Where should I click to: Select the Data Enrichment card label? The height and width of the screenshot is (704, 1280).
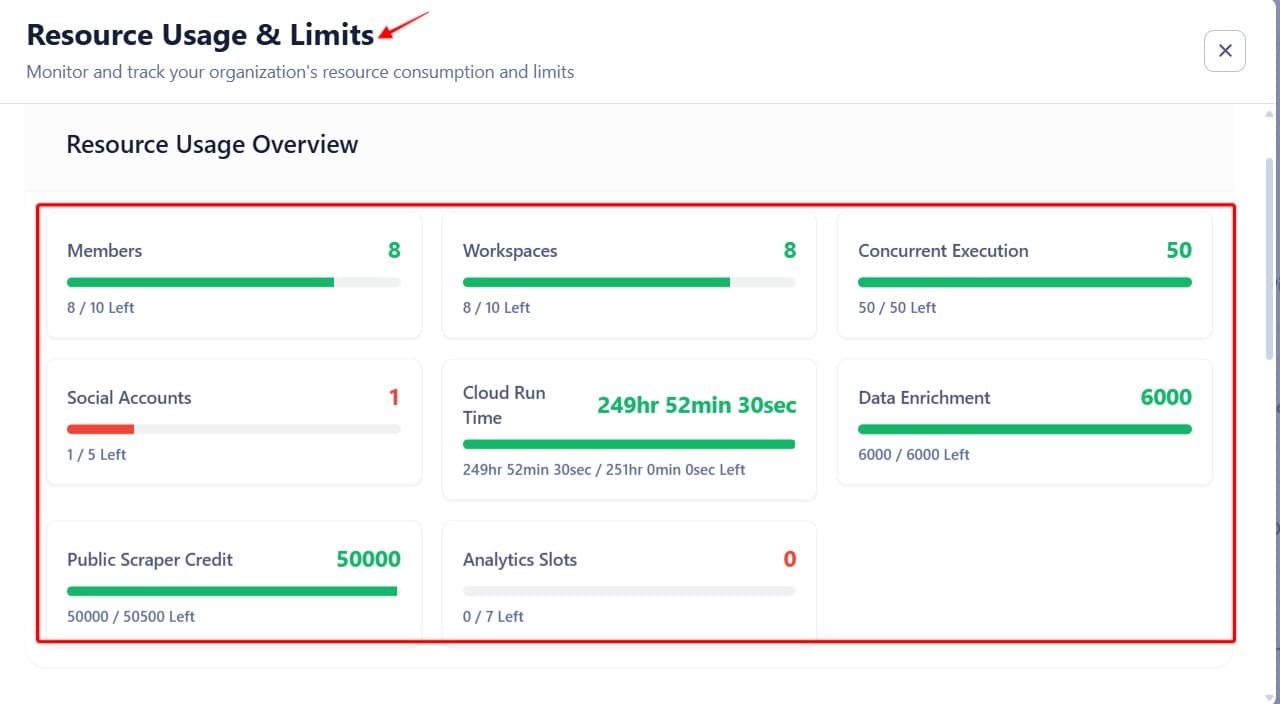click(x=923, y=398)
